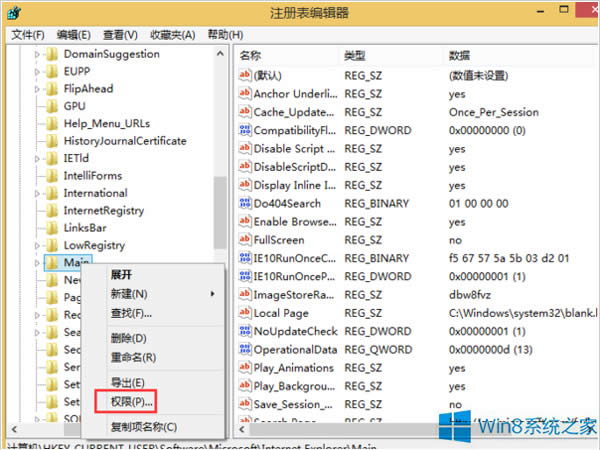This screenshot has width=600, height=450.
Task: Click the LinksBar folder icon
Action: [x=52, y=228]
